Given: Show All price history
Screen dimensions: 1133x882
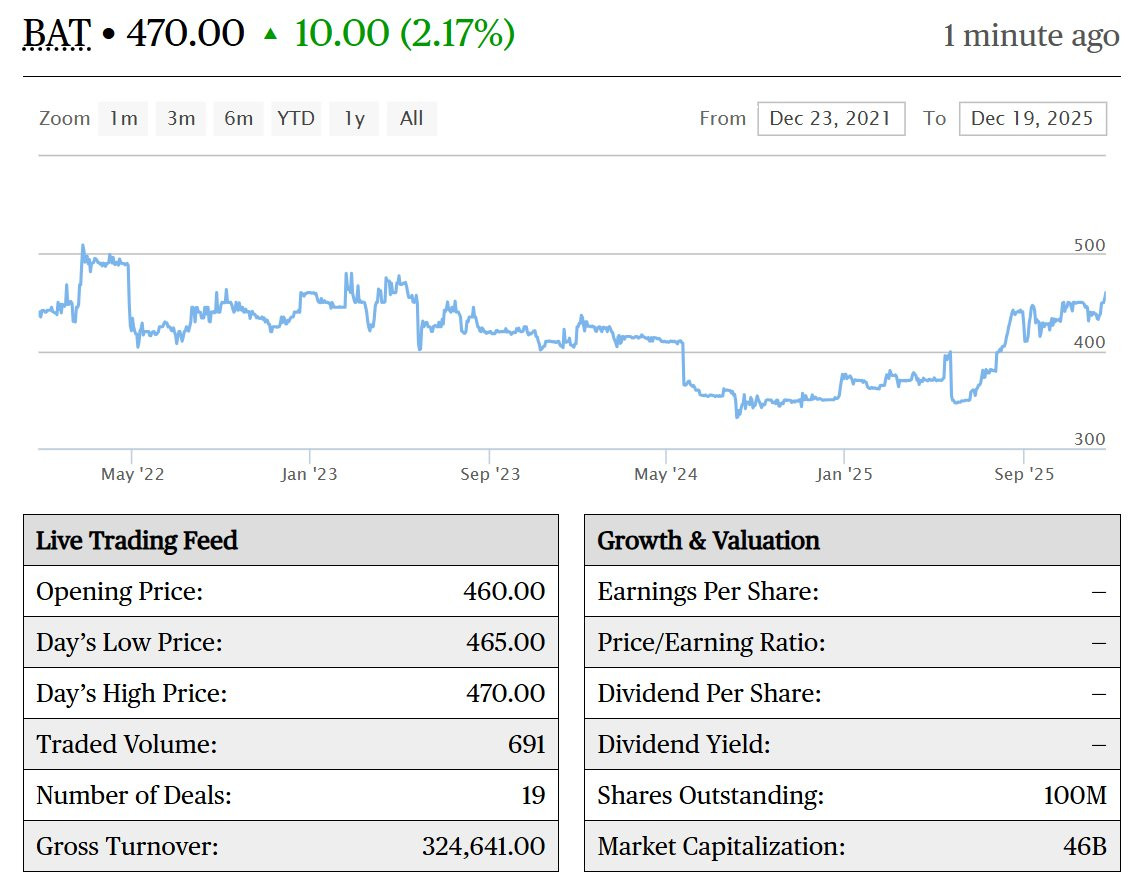Looking at the screenshot, I should pyautogui.click(x=411, y=119).
